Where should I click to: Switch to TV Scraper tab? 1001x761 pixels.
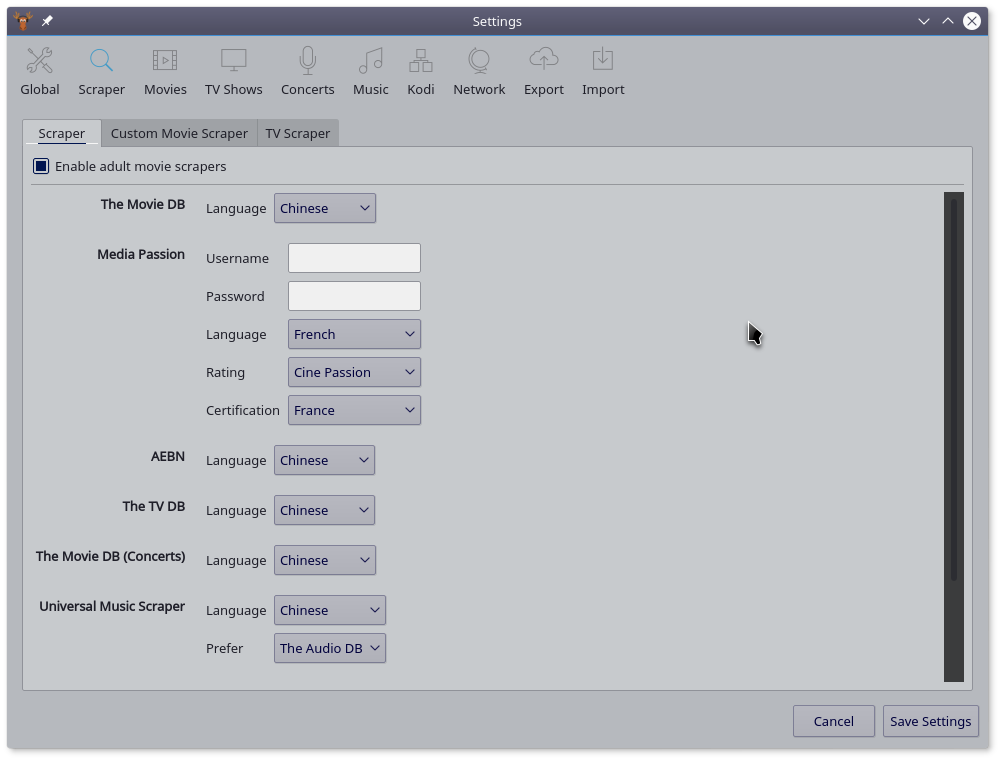[x=297, y=133]
